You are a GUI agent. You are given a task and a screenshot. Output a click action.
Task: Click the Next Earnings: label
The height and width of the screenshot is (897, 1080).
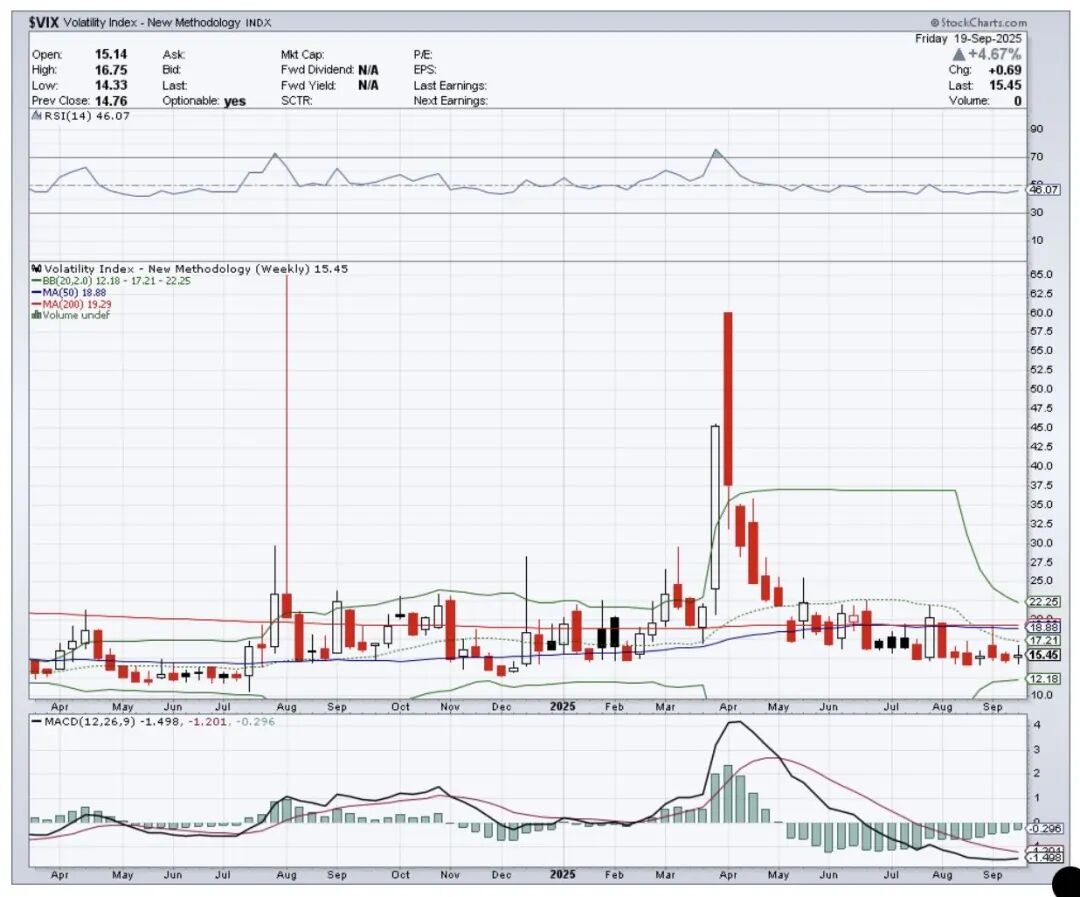coord(450,101)
